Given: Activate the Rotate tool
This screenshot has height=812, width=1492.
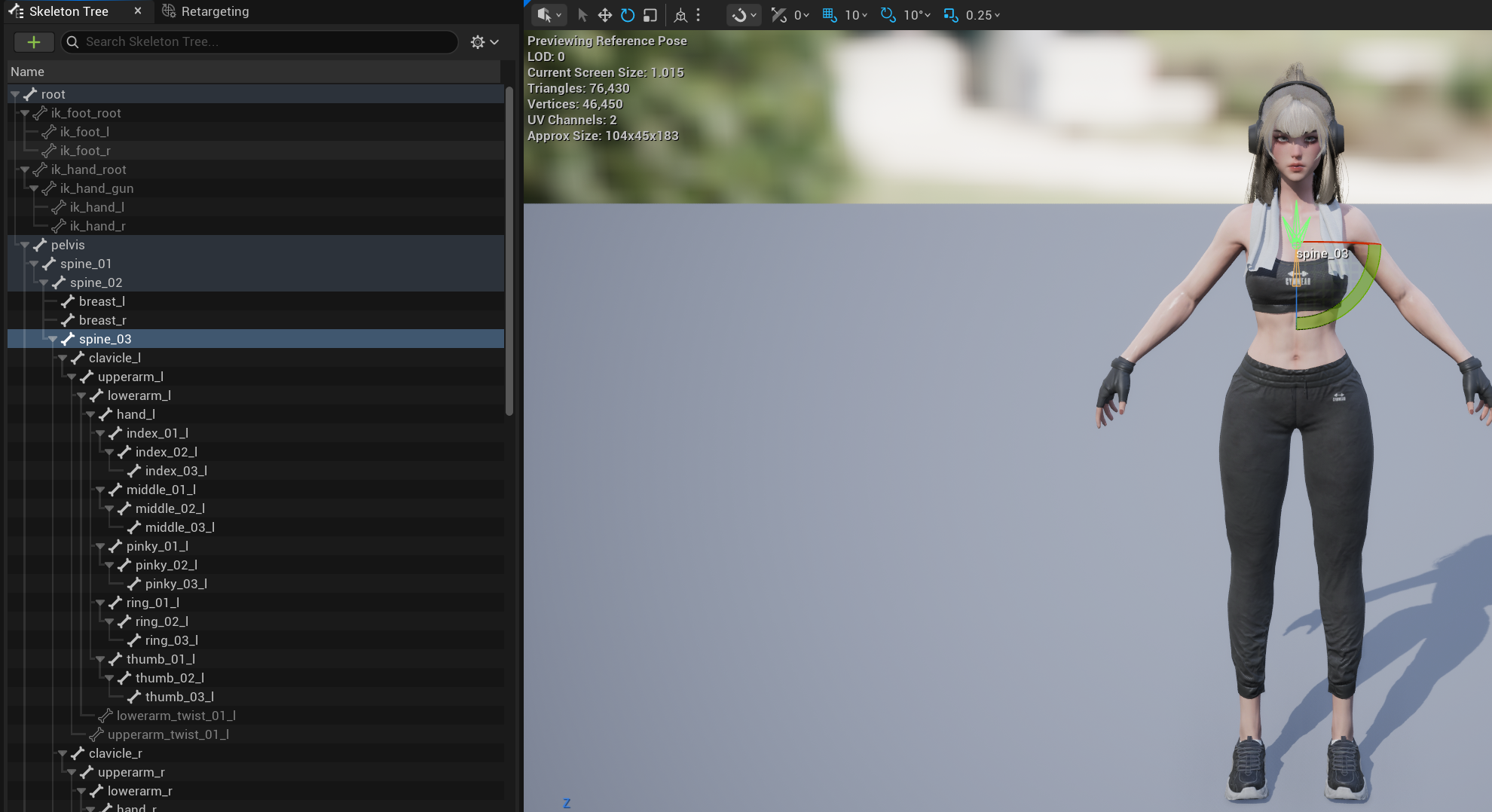Looking at the screenshot, I should pos(627,15).
